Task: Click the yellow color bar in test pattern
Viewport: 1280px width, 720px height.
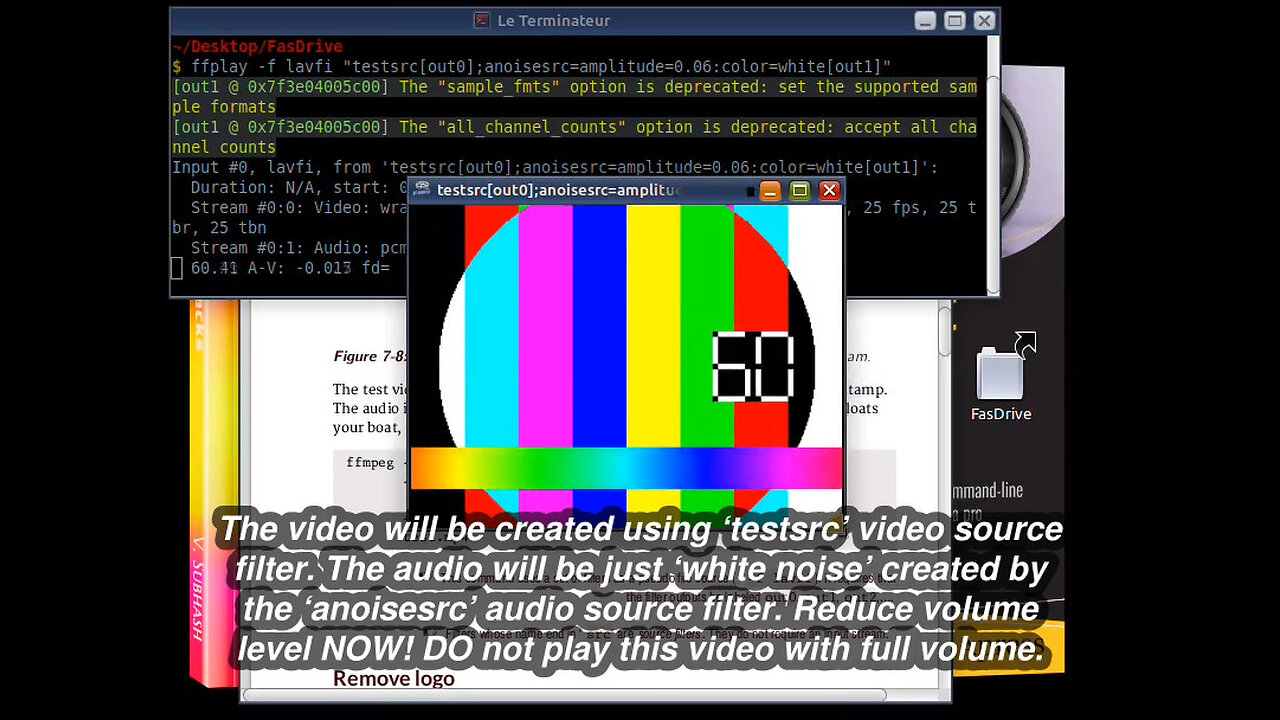Action: [653, 325]
